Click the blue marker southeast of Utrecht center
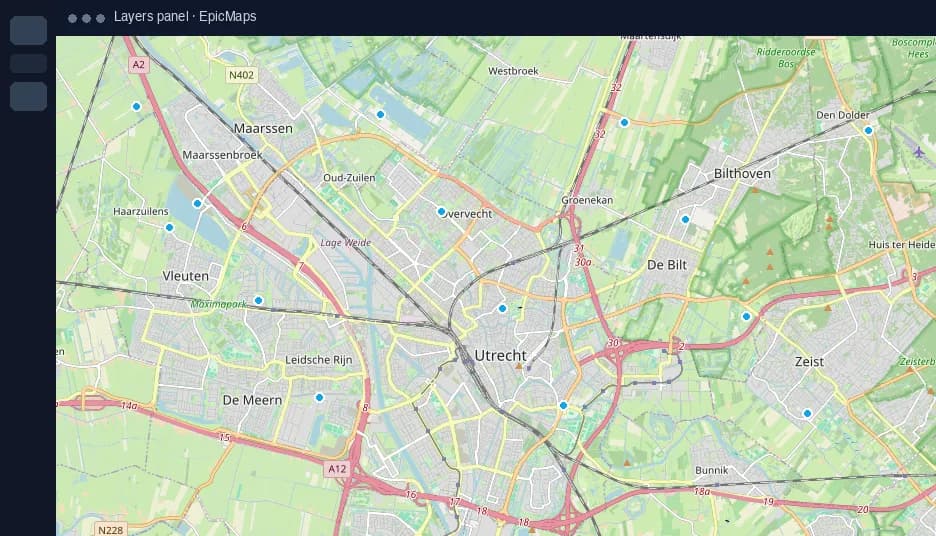The height and width of the screenshot is (536, 936). point(563,405)
